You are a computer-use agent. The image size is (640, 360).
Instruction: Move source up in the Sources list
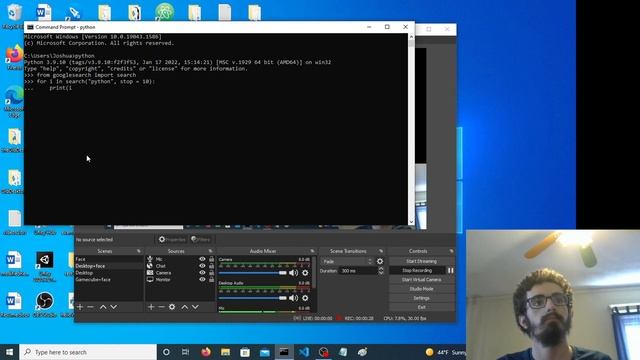(x=184, y=307)
